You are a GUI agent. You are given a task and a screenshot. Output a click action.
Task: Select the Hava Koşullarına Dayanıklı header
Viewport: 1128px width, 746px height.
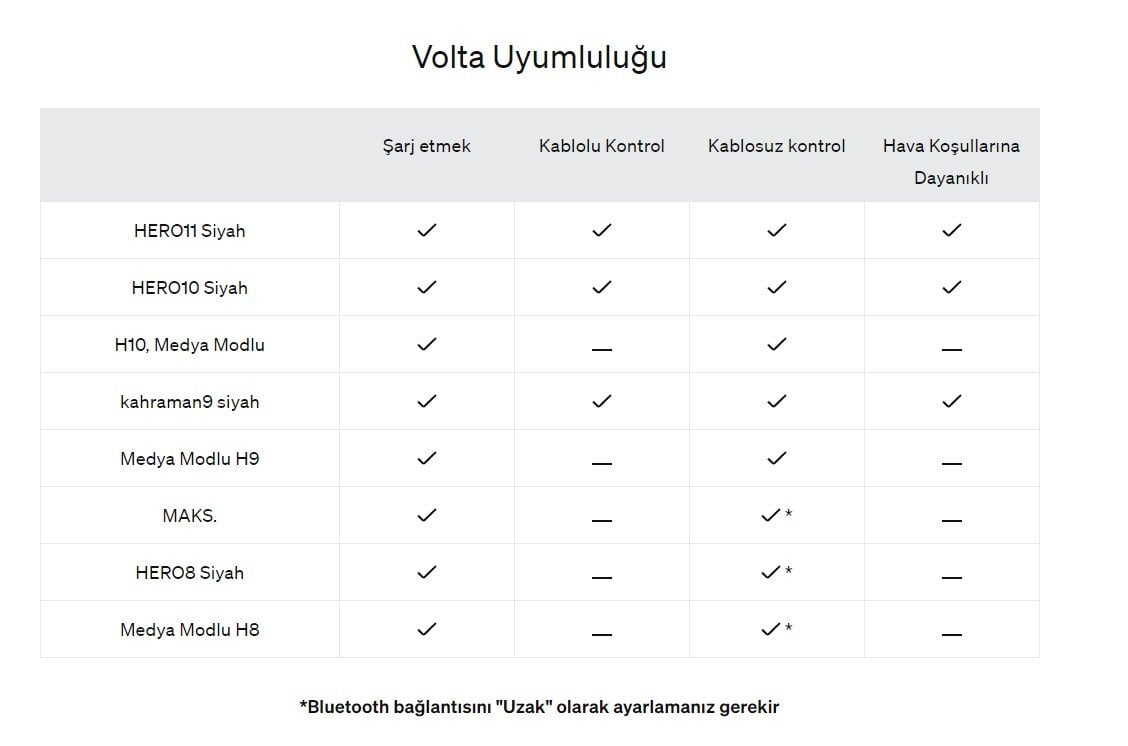click(951, 162)
